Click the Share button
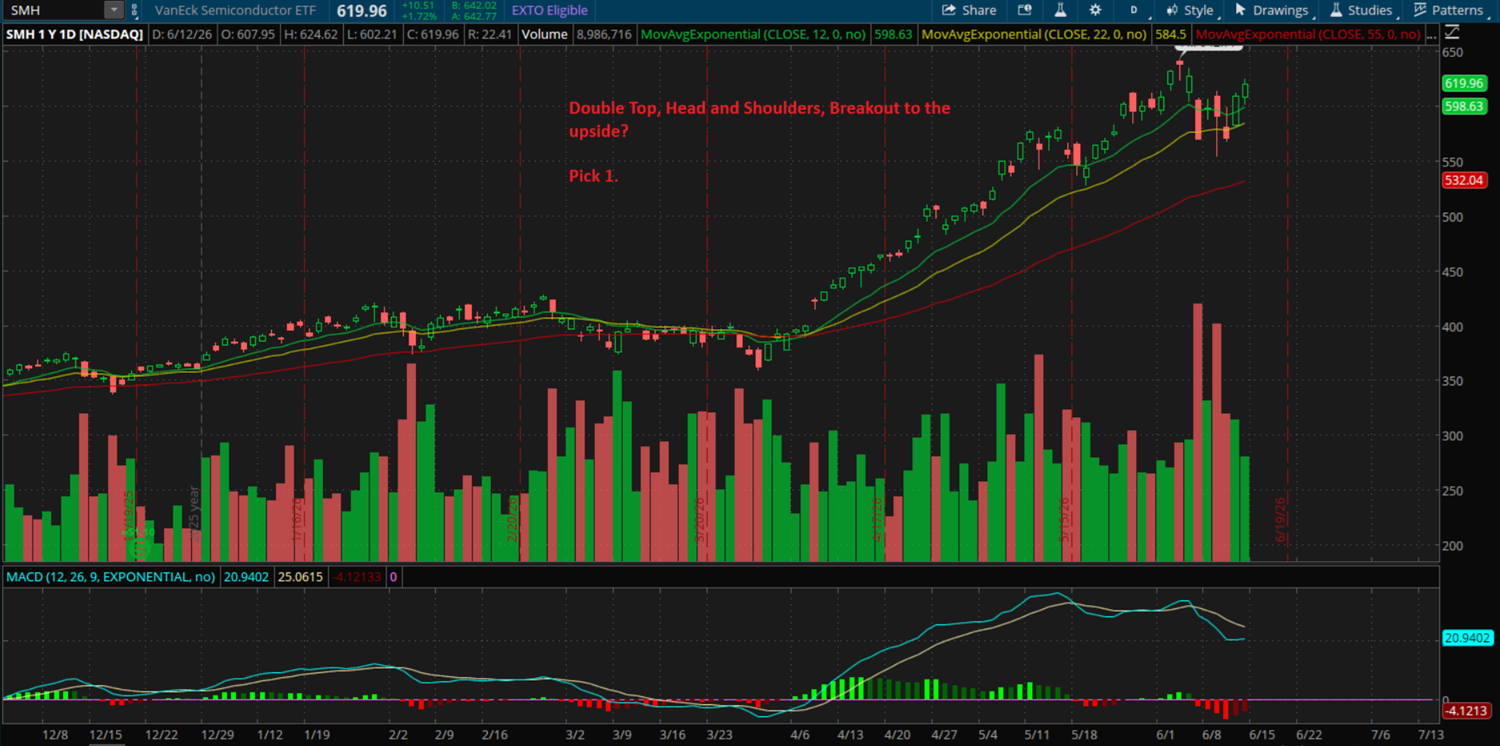This screenshot has height=746, width=1500. click(969, 10)
